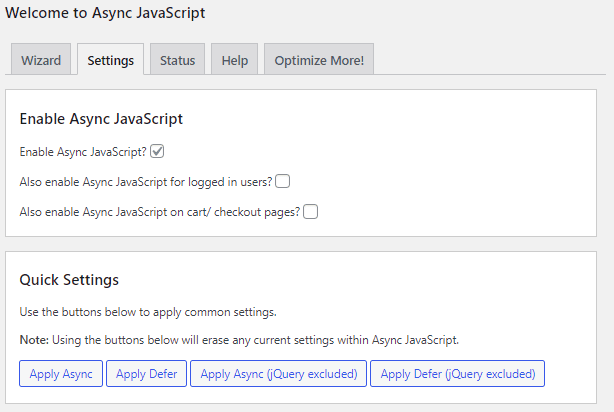The height and width of the screenshot is (412, 614).
Task: Click the 'Quick Settings' heading
Action: tap(69, 280)
